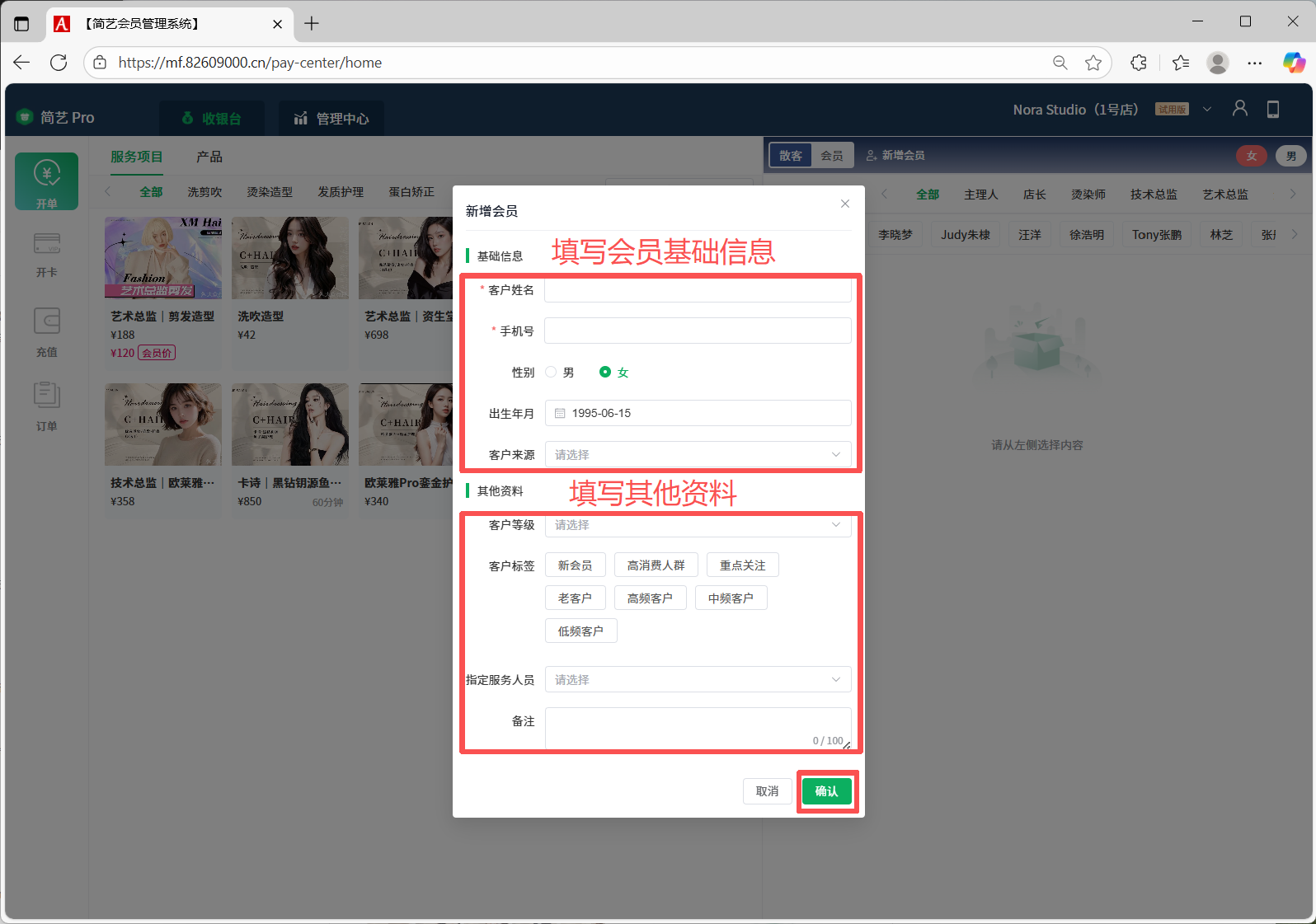The image size is (1316, 924).
Task: Close the 新增会员 dialog with X icon
Action: (844, 204)
